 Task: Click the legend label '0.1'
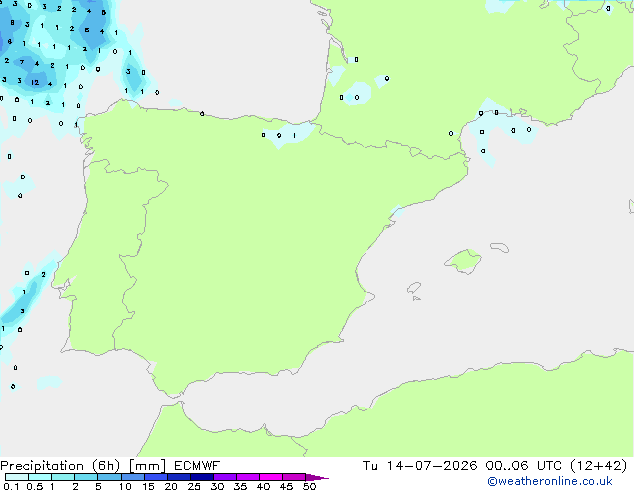[11, 486]
